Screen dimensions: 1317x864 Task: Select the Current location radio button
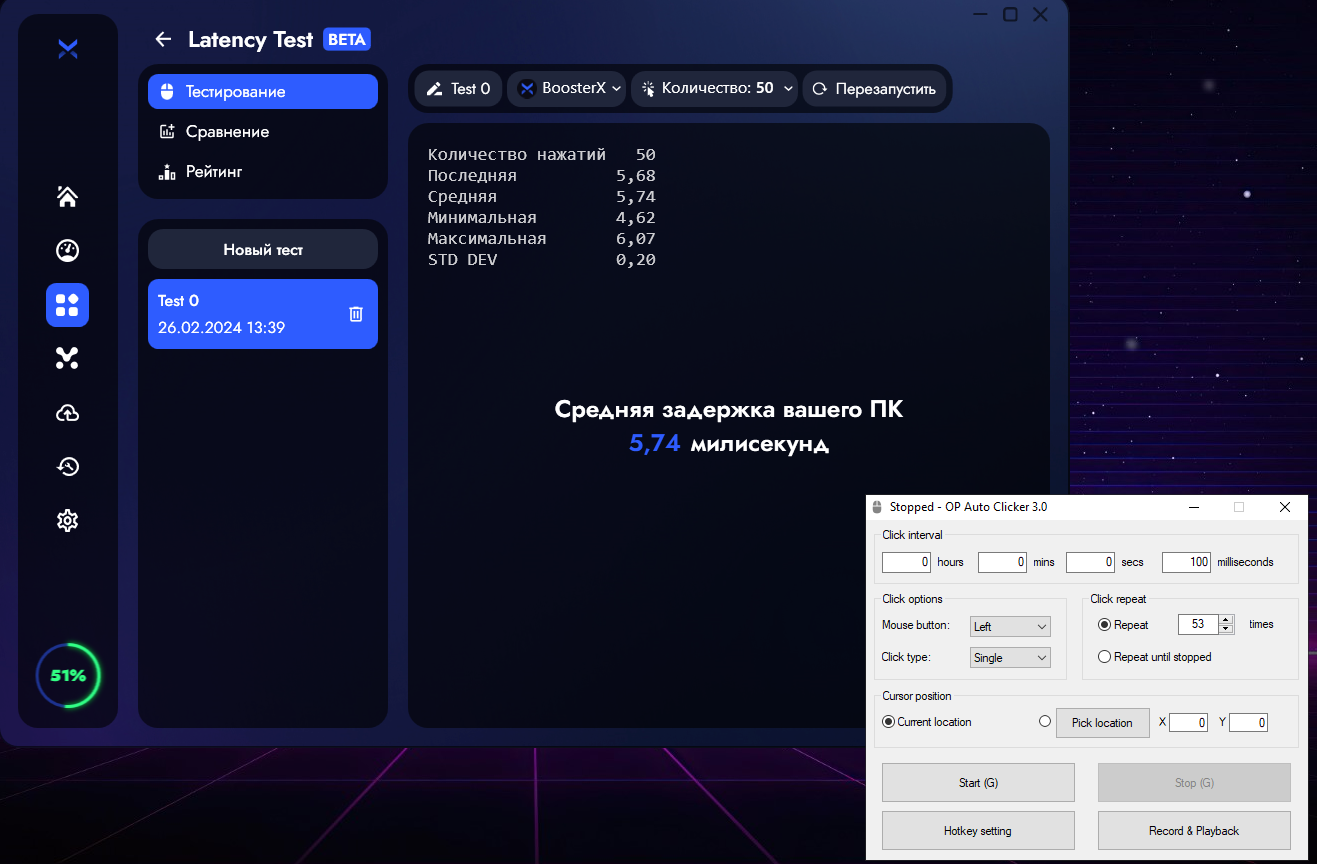(888, 721)
